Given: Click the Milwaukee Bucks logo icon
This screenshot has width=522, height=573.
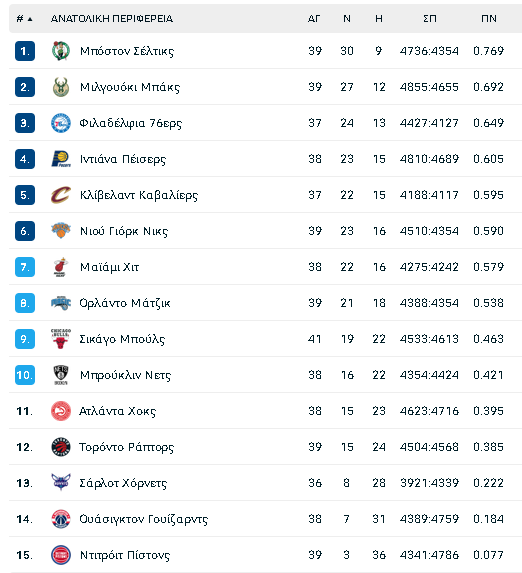Looking at the screenshot, I should coord(61,87).
